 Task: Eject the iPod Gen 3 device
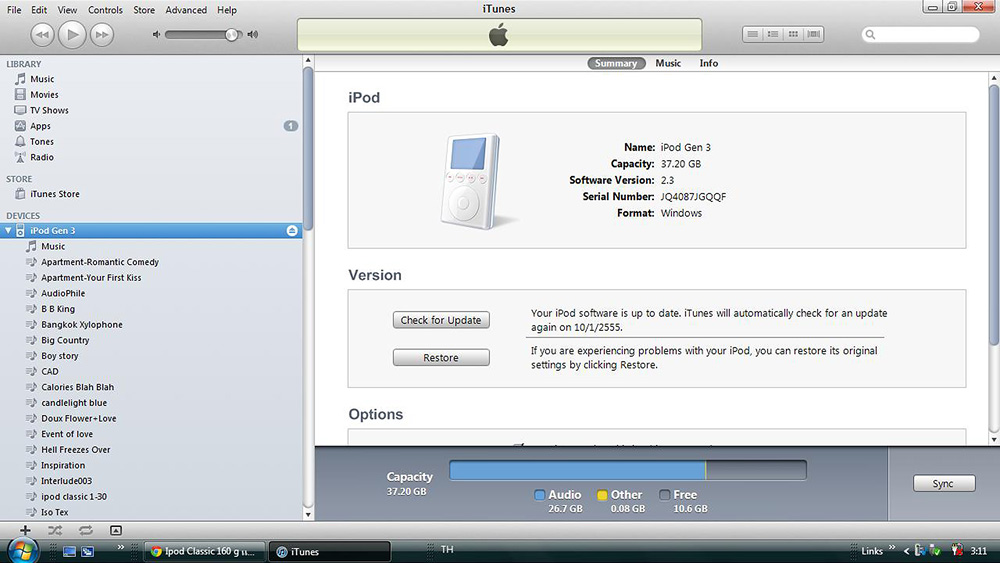[x=292, y=231]
